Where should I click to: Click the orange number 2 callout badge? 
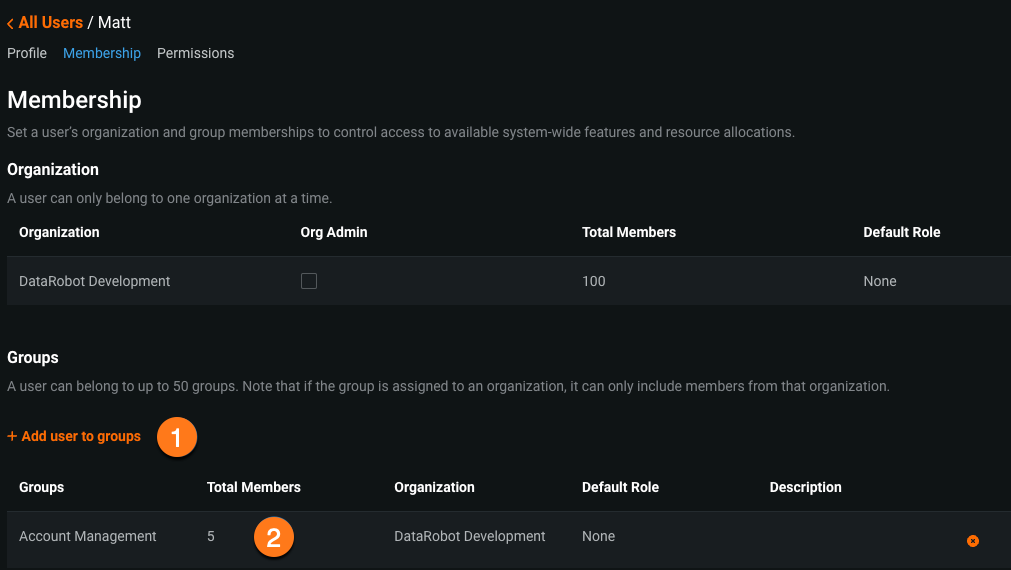(x=274, y=537)
